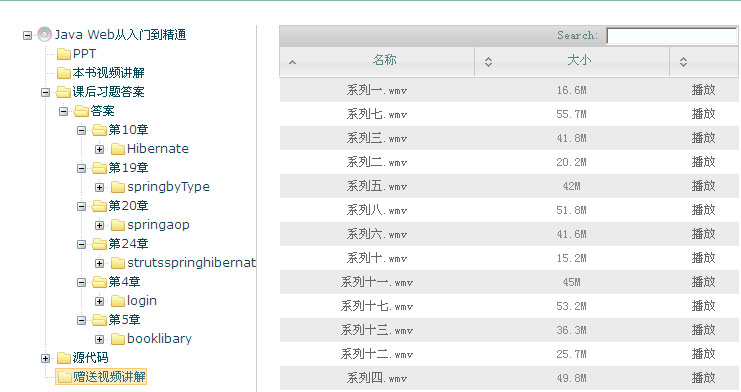This screenshot has width=741, height=392.
Task: Sort table by 大小 column header
Action: (572, 61)
